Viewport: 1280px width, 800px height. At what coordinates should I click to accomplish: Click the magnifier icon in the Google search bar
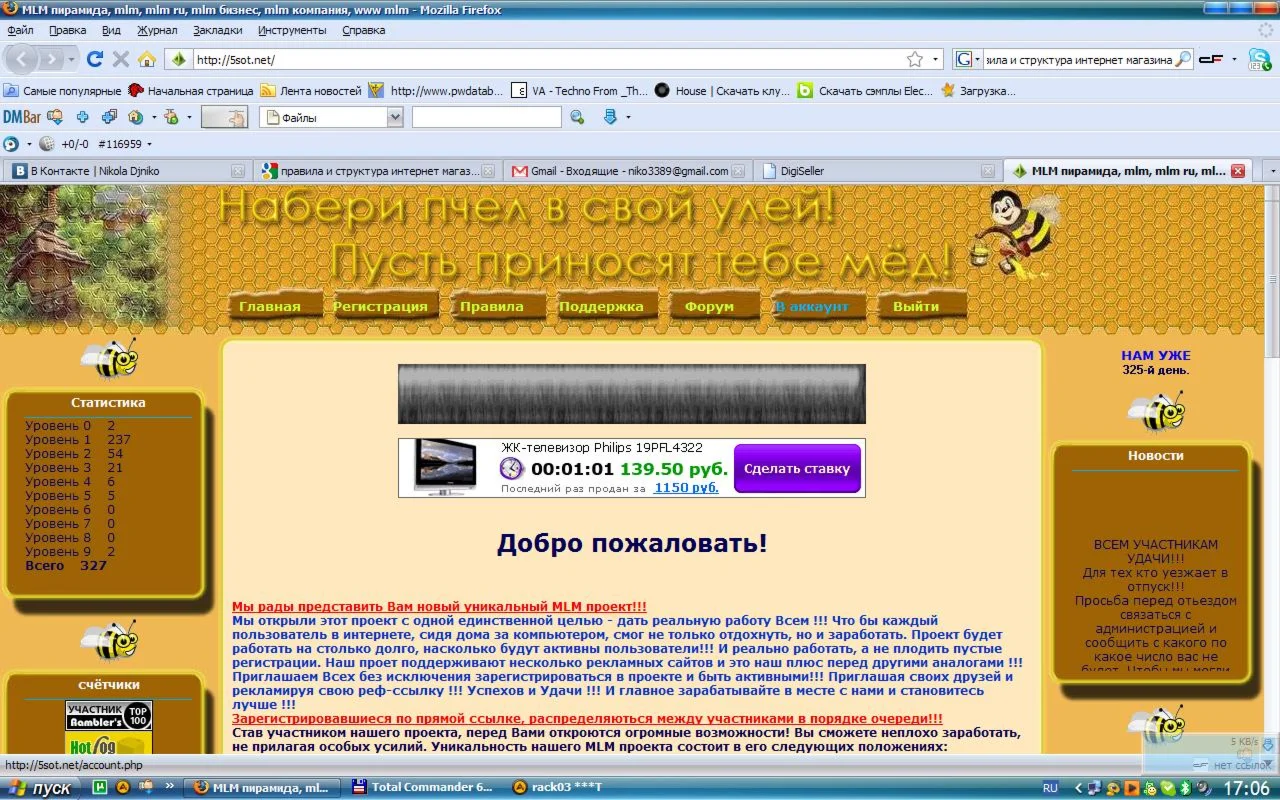click(1184, 58)
